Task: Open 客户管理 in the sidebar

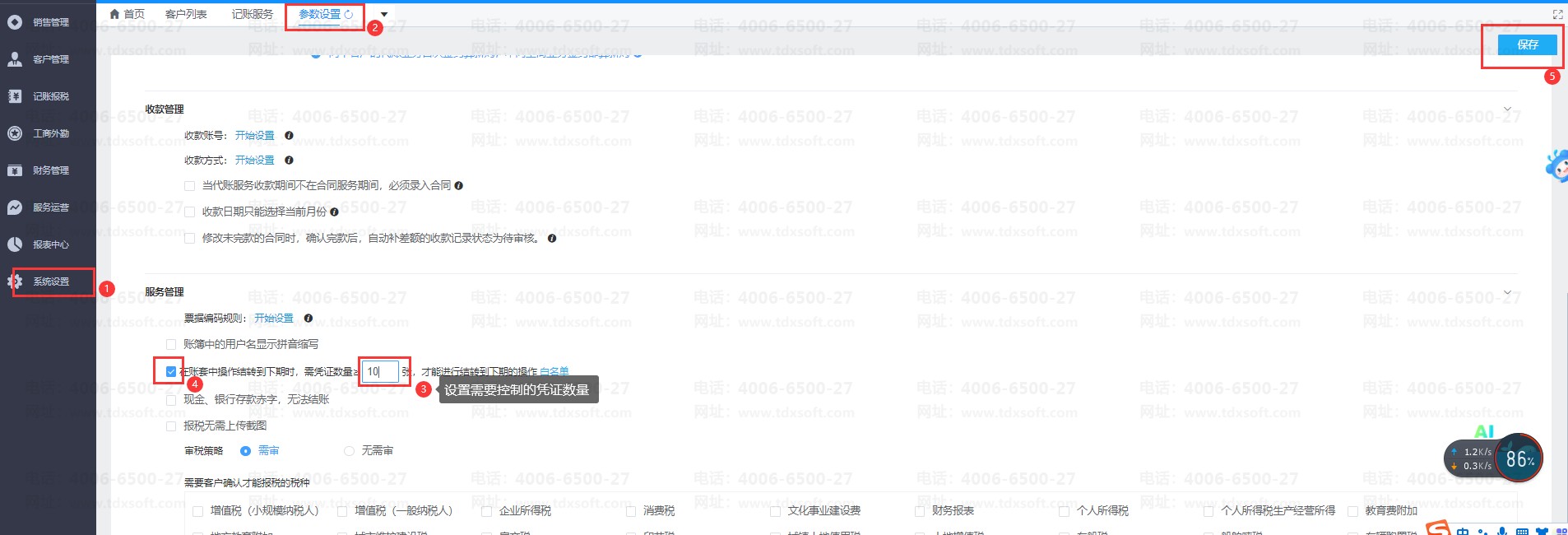Action: click(50, 59)
